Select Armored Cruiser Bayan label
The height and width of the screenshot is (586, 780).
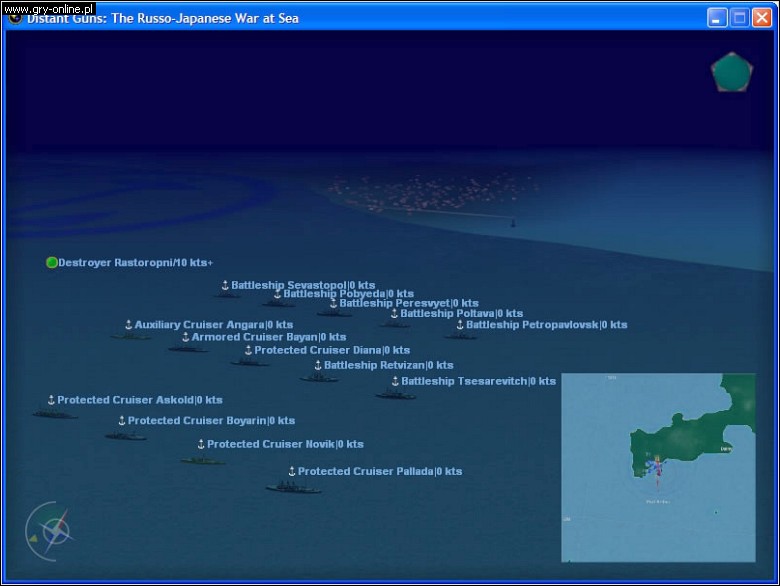coord(269,337)
